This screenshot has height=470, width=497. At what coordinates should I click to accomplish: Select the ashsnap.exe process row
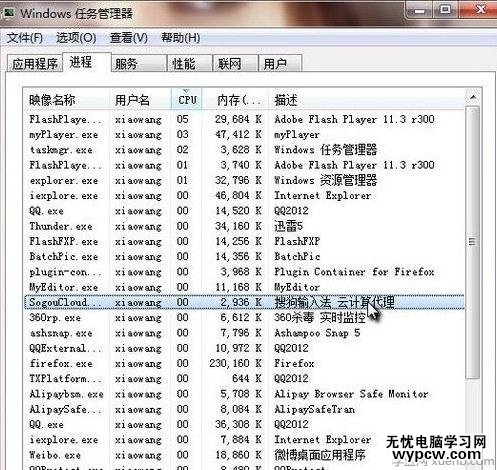pyautogui.click(x=244, y=333)
